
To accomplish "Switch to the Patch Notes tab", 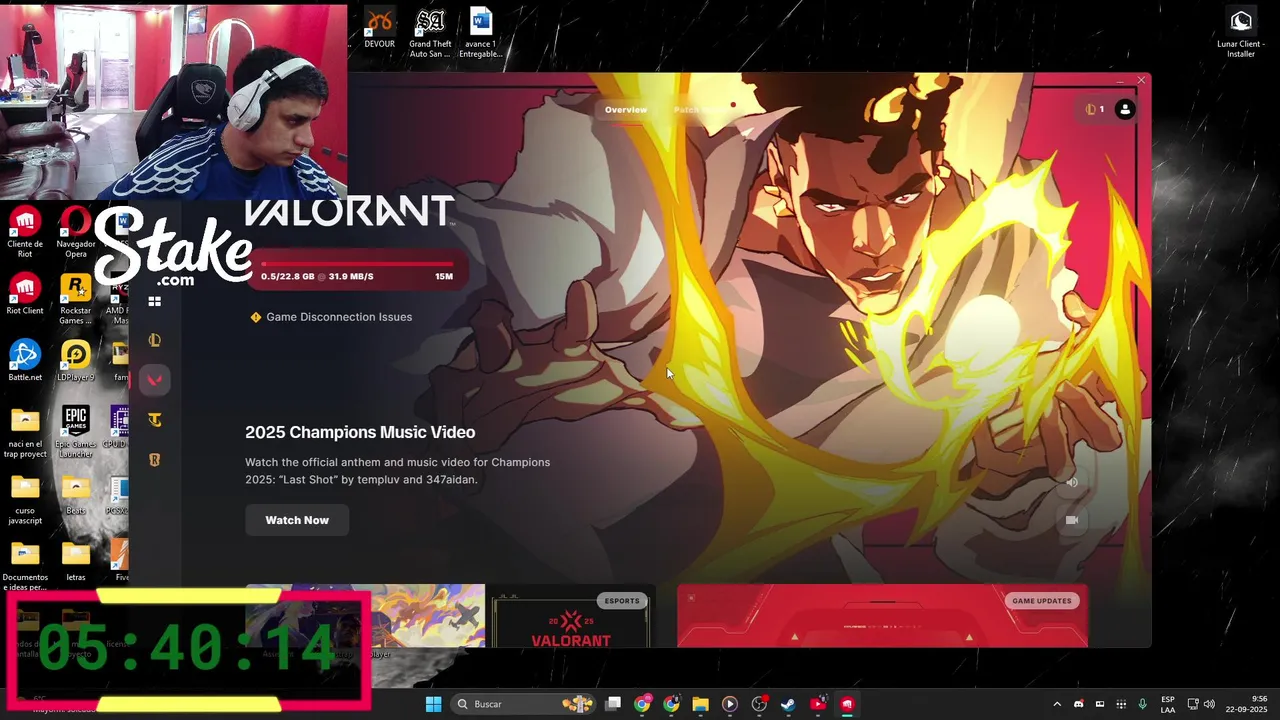I will [699, 110].
